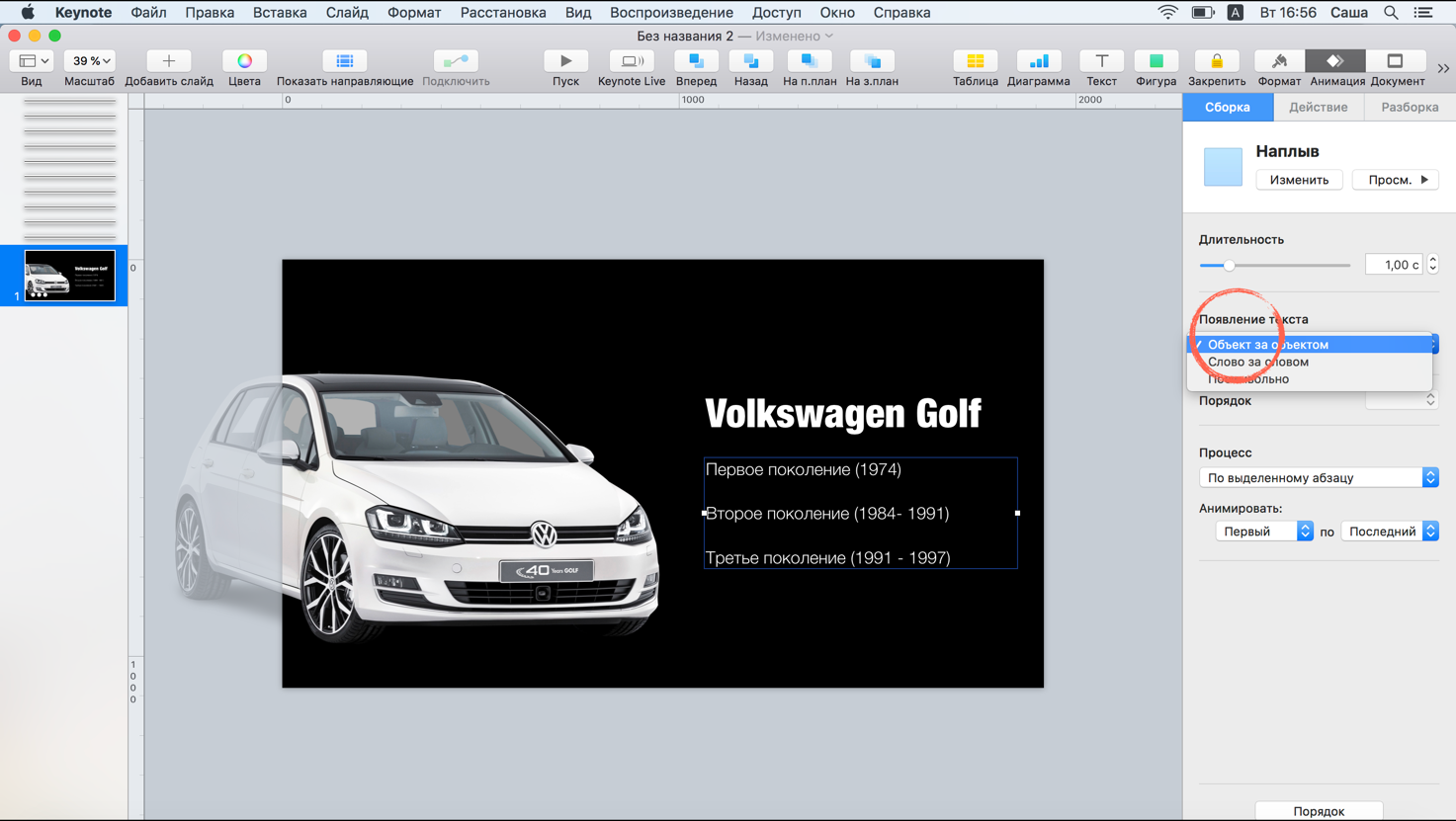The height and width of the screenshot is (821, 1456).
Task: Open Keynote Live toolbar icon
Action: [632, 61]
